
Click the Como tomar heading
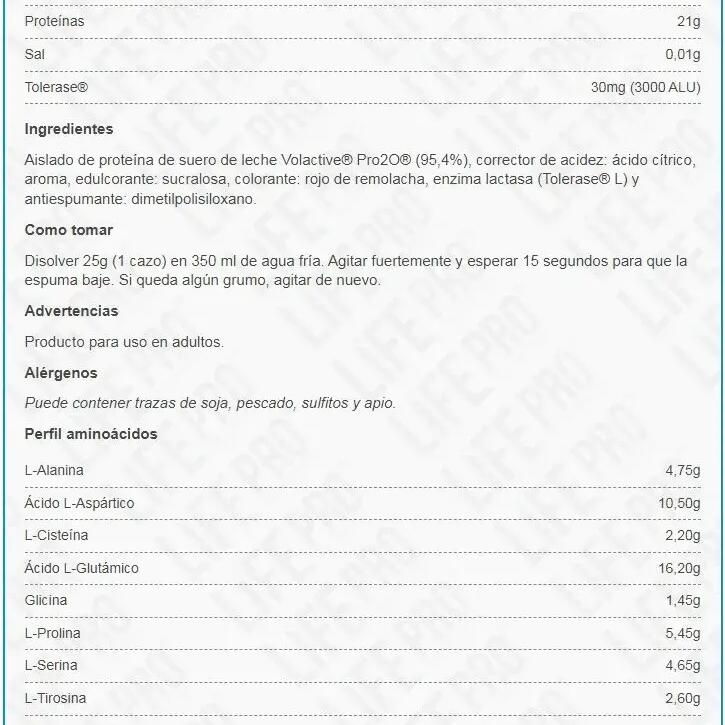[68, 230]
